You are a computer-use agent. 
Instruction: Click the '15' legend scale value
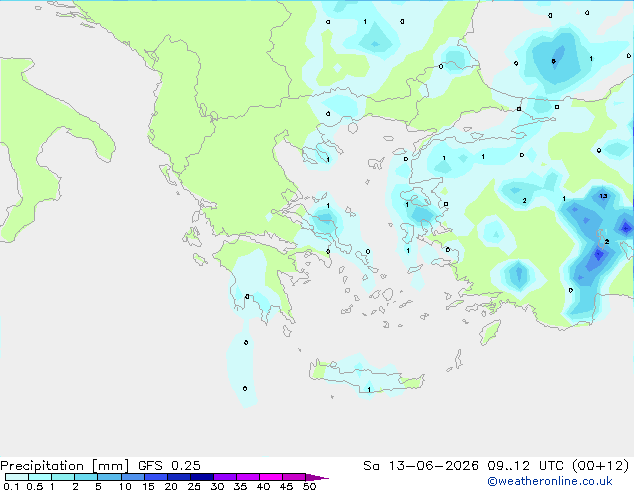pyautogui.click(x=148, y=486)
